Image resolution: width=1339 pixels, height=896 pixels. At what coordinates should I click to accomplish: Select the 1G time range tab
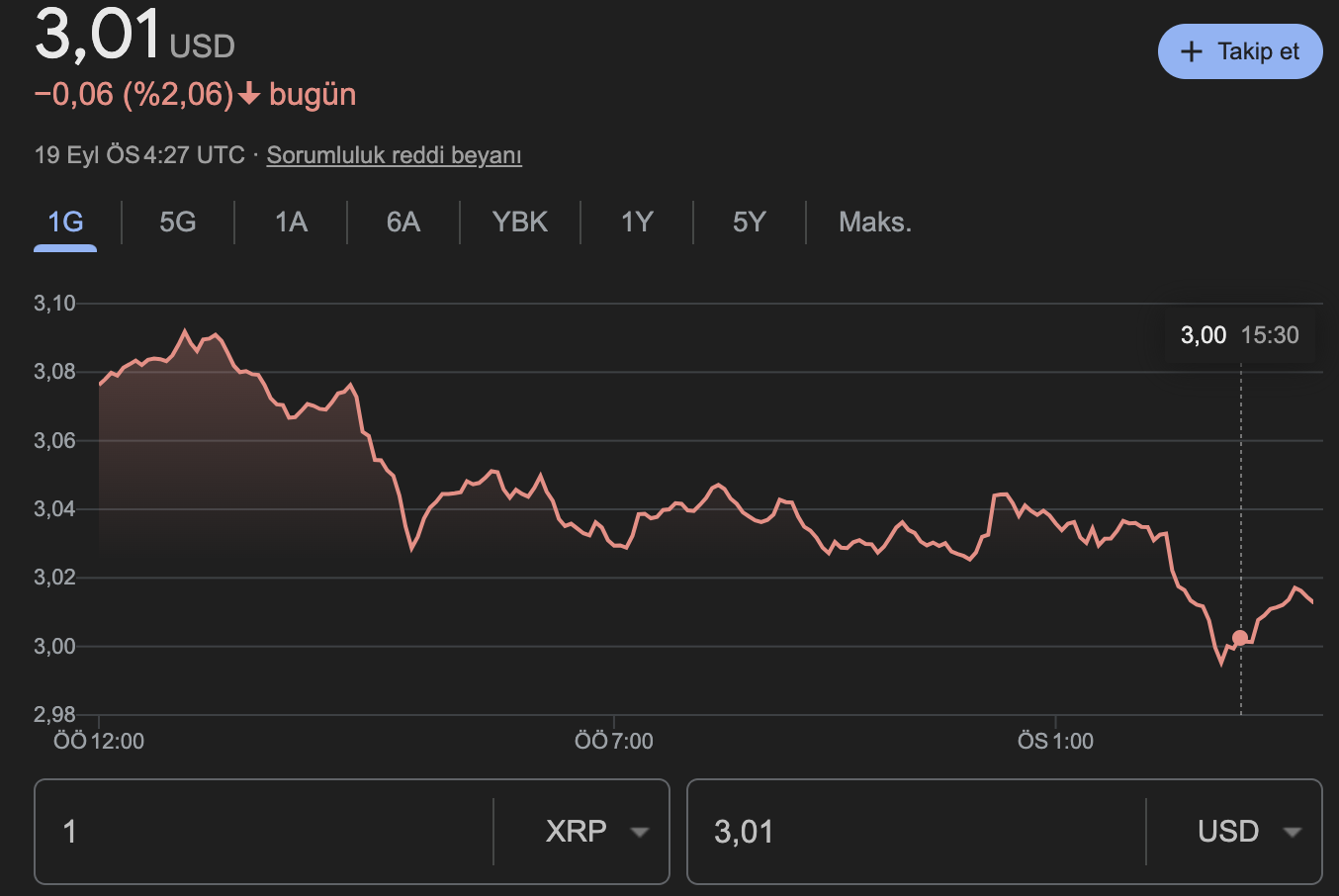[x=65, y=222]
